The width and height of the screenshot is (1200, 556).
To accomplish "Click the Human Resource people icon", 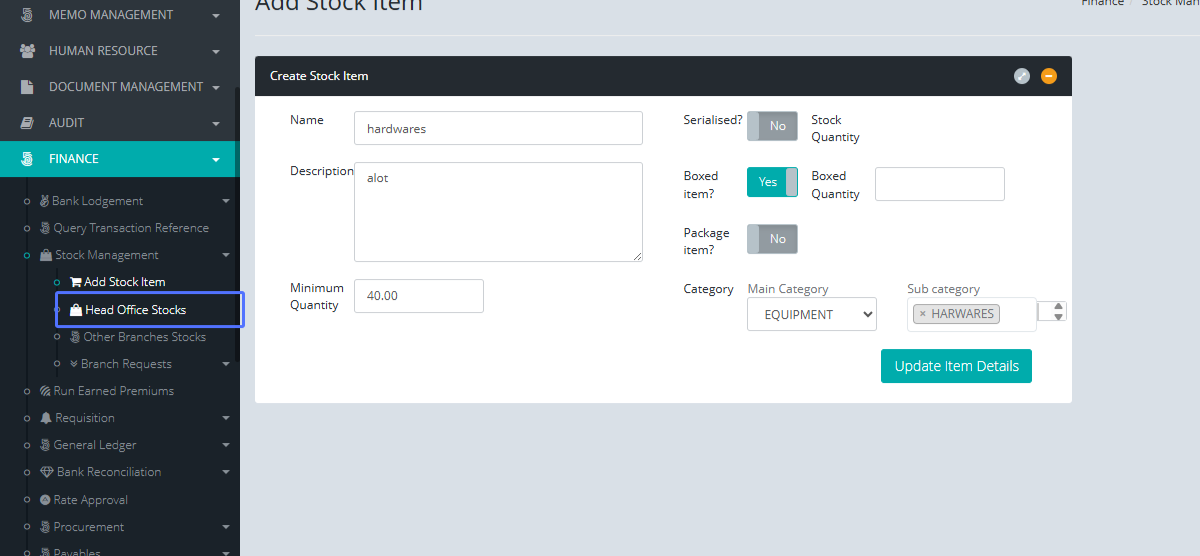I will pos(28,51).
